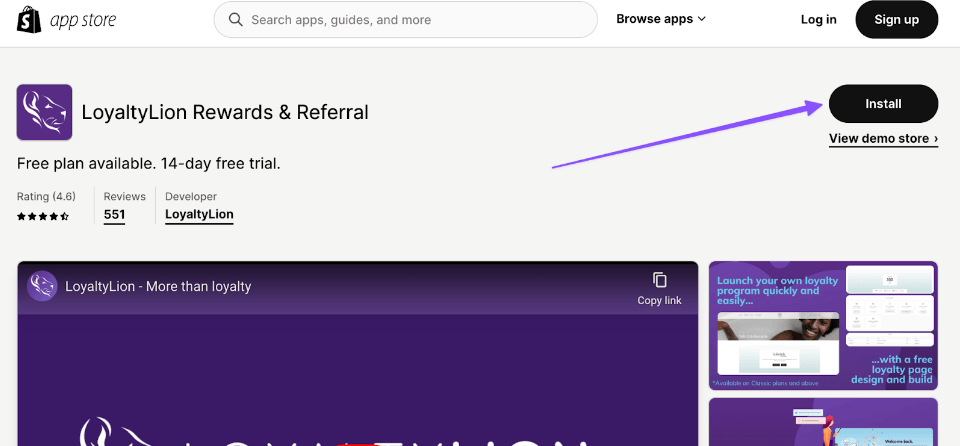Focus the search apps input field

(405, 20)
